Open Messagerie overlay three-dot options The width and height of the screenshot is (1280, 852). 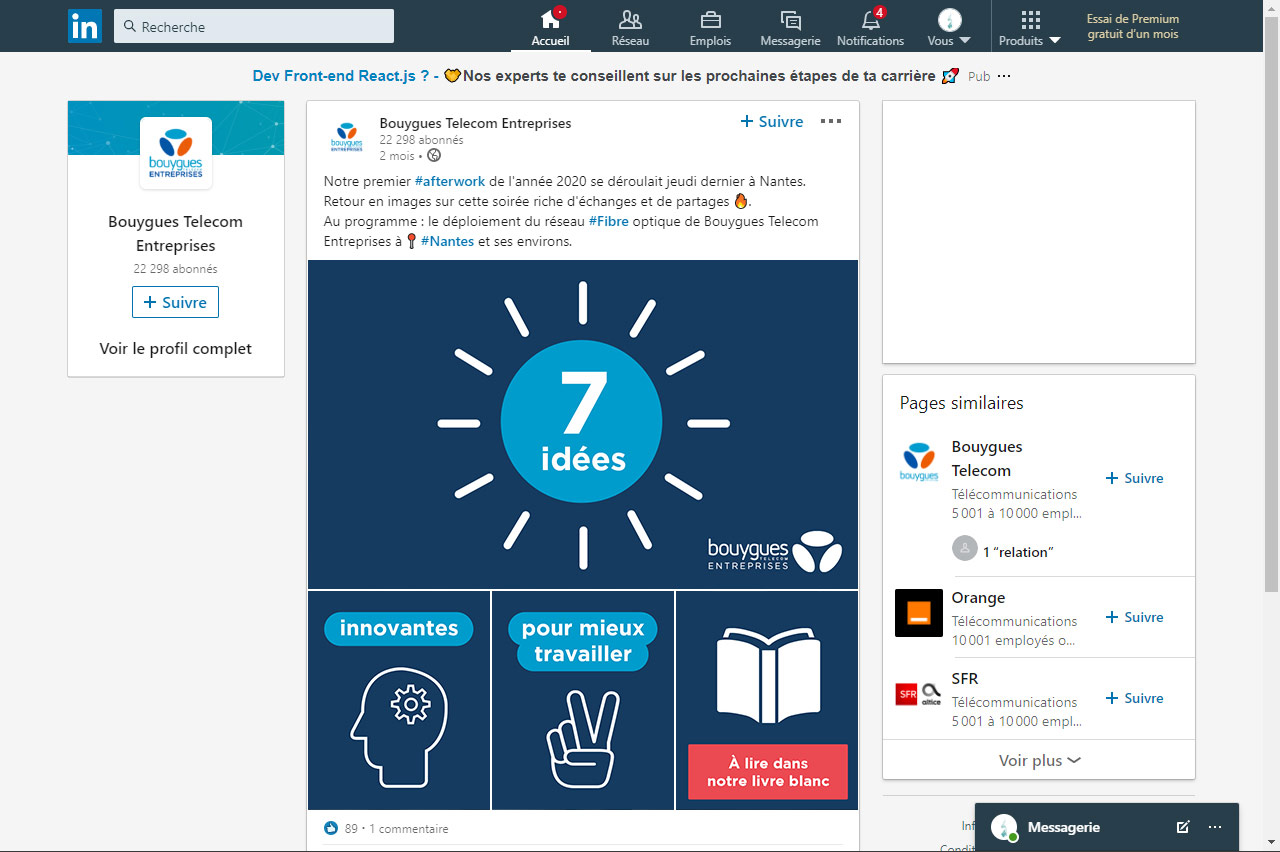pos(1215,827)
